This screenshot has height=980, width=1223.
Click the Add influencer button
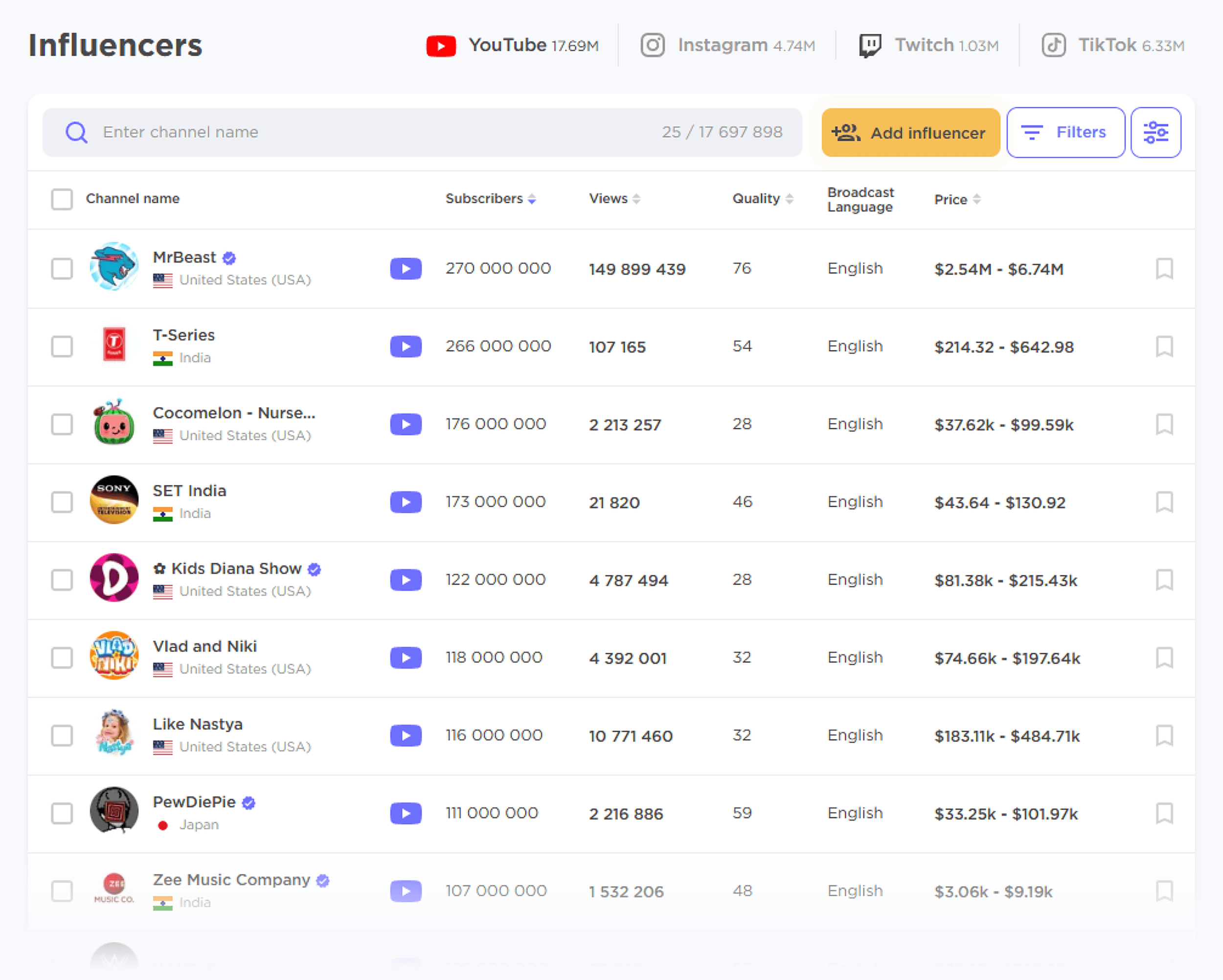point(910,132)
